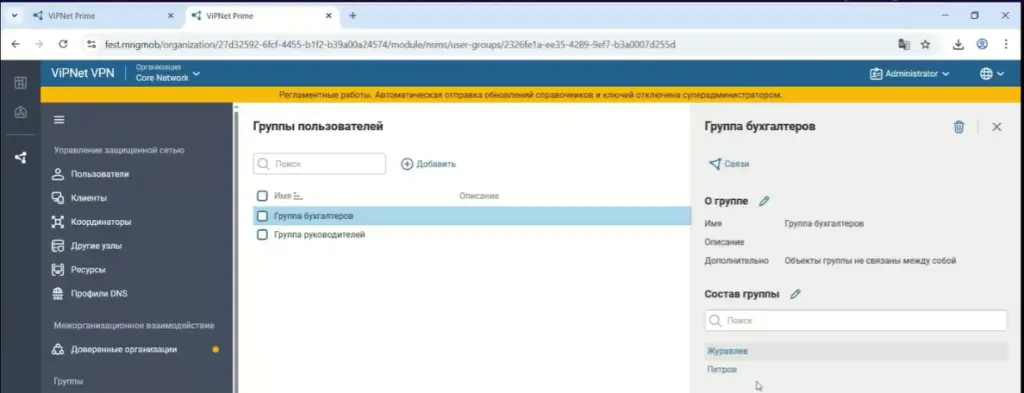The image size is (1024, 393).
Task: Click the Добавить button
Action: click(428, 164)
